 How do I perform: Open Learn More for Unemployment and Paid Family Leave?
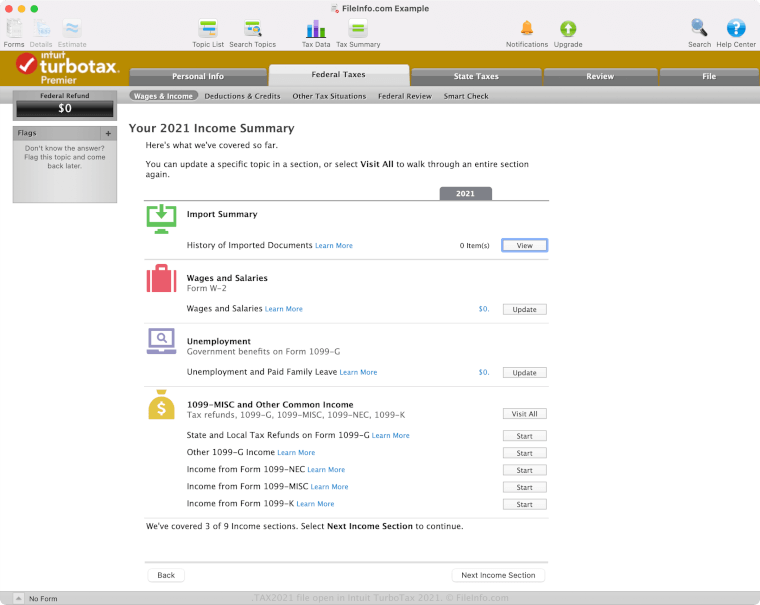click(x=358, y=373)
